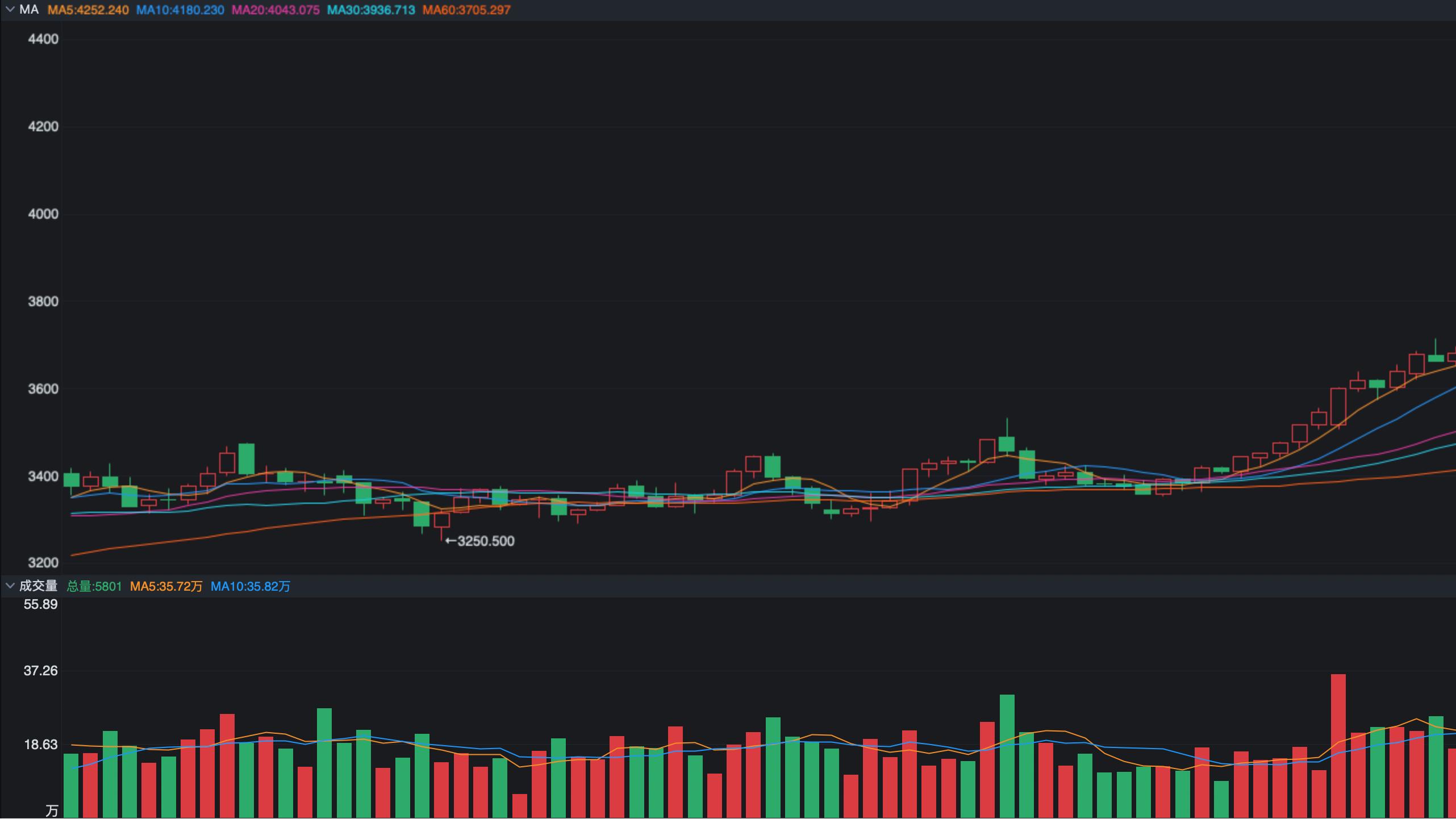
Task: Select the 3250.500 low price marker
Action: click(480, 541)
